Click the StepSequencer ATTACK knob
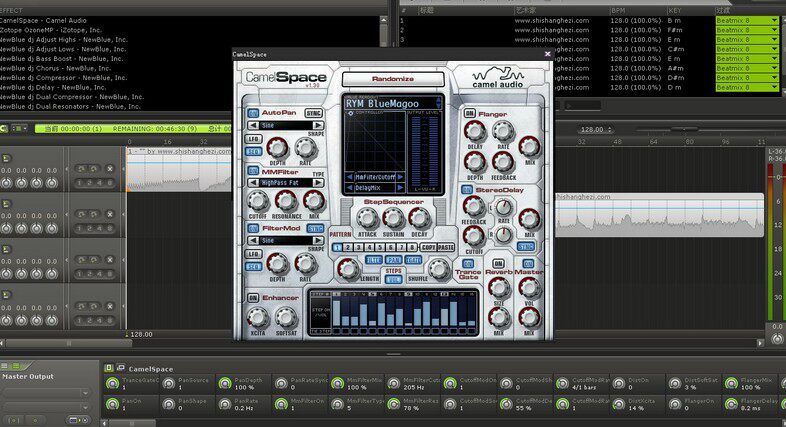The width and height of the screenshot is (786, 427). 367,218
